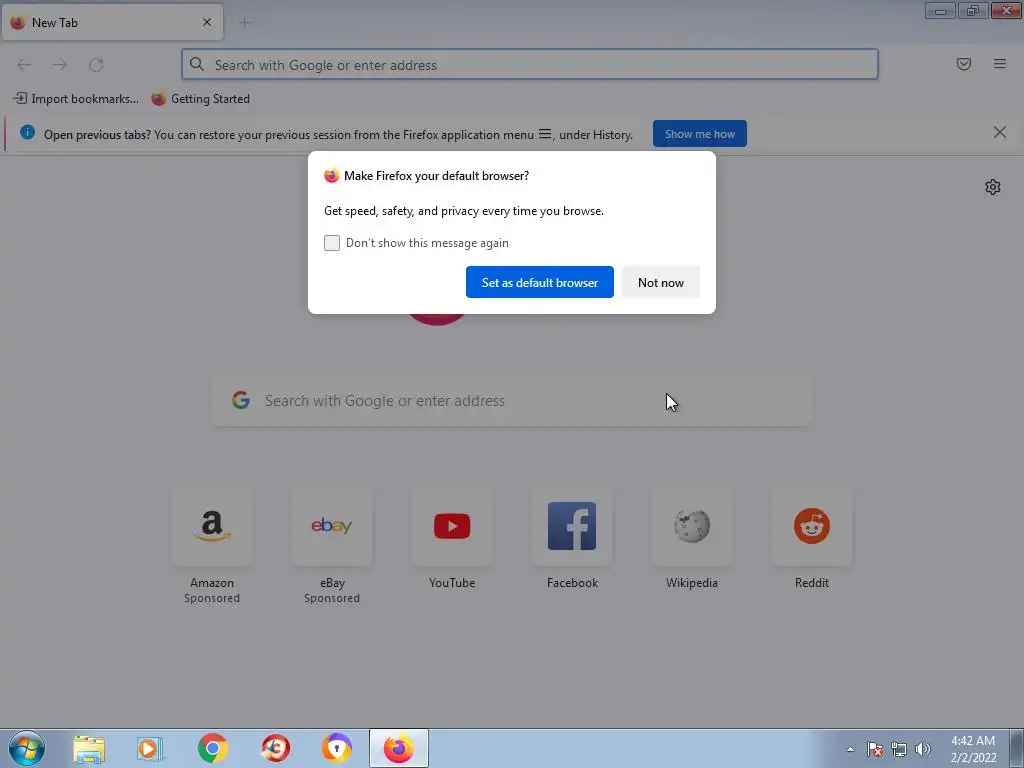Image resolution: width=1024 pixels, height=768 pixels.
Task: Click the Firefox taskbar button
Action: point(398,748)
